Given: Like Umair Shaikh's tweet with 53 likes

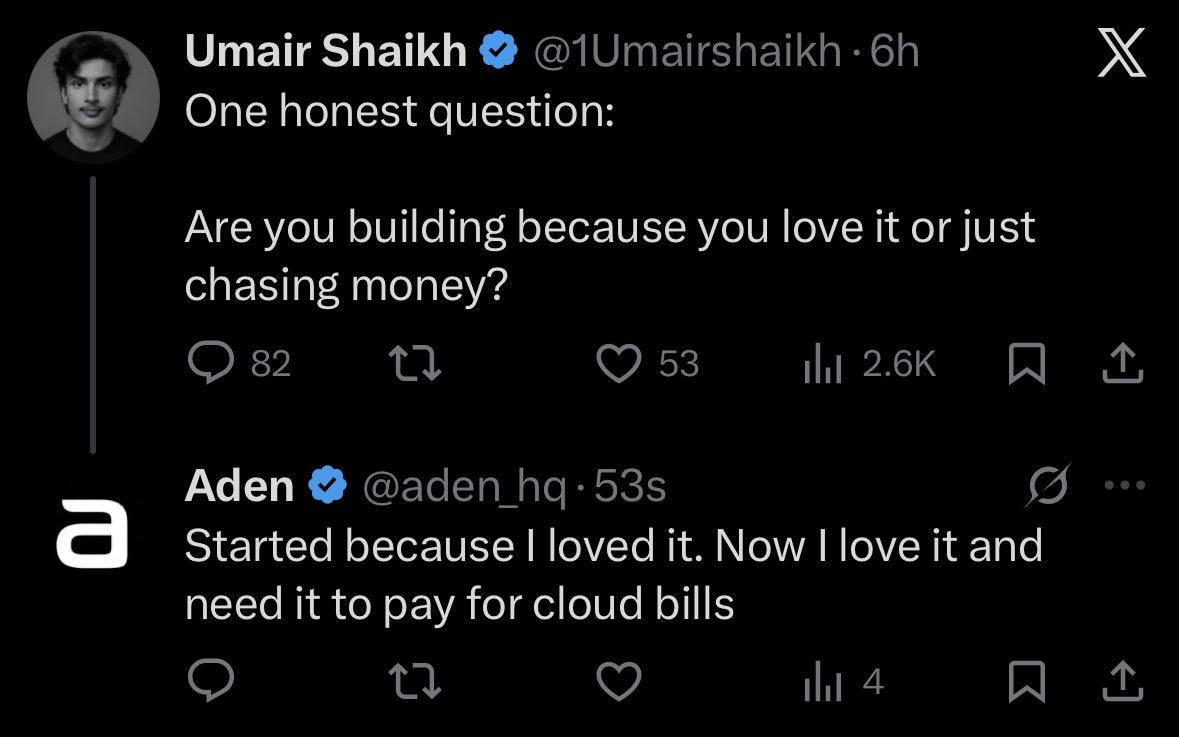Looking at the screenshot, I should [x=618, y=363].
